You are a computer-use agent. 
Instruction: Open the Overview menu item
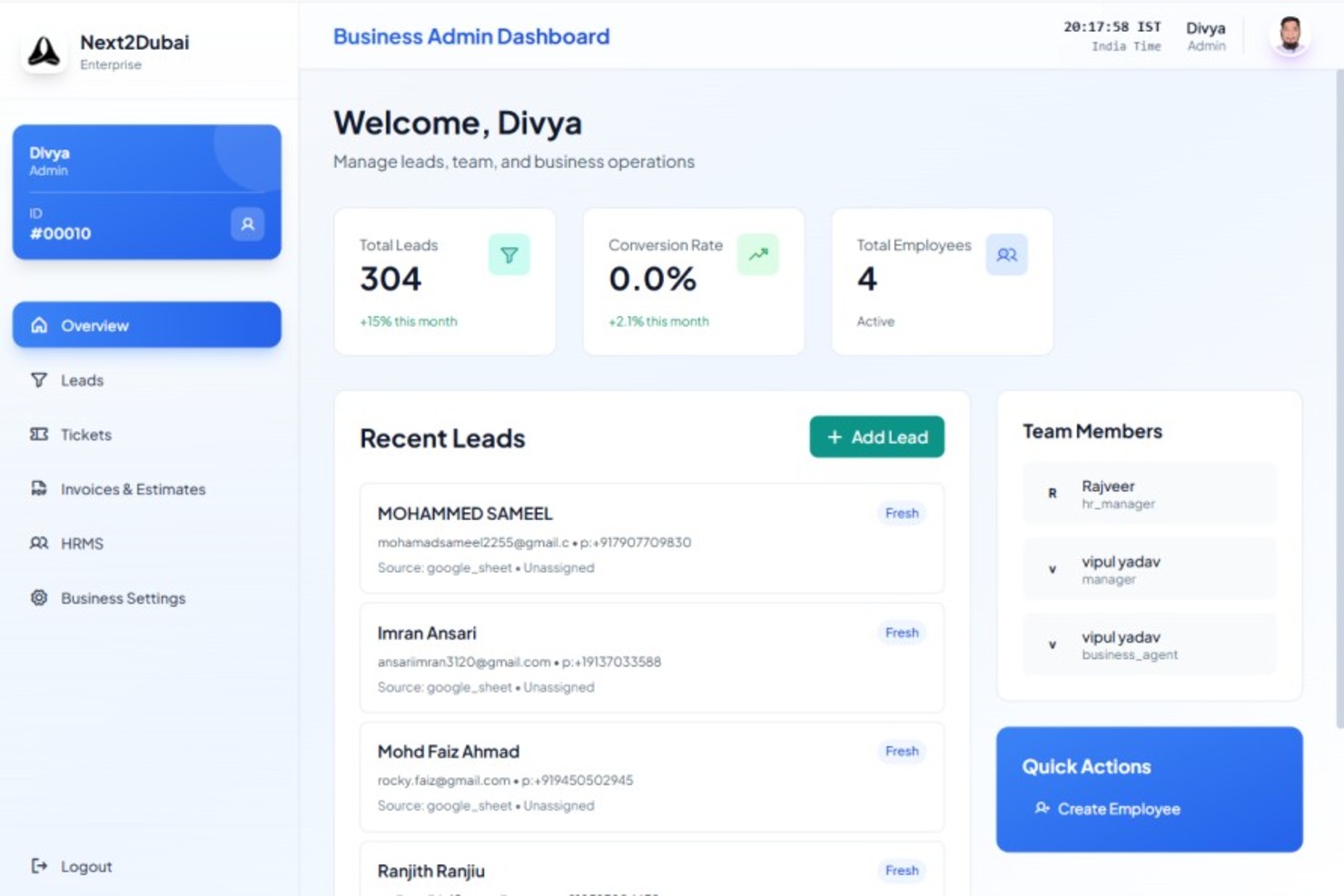(147, 325)
